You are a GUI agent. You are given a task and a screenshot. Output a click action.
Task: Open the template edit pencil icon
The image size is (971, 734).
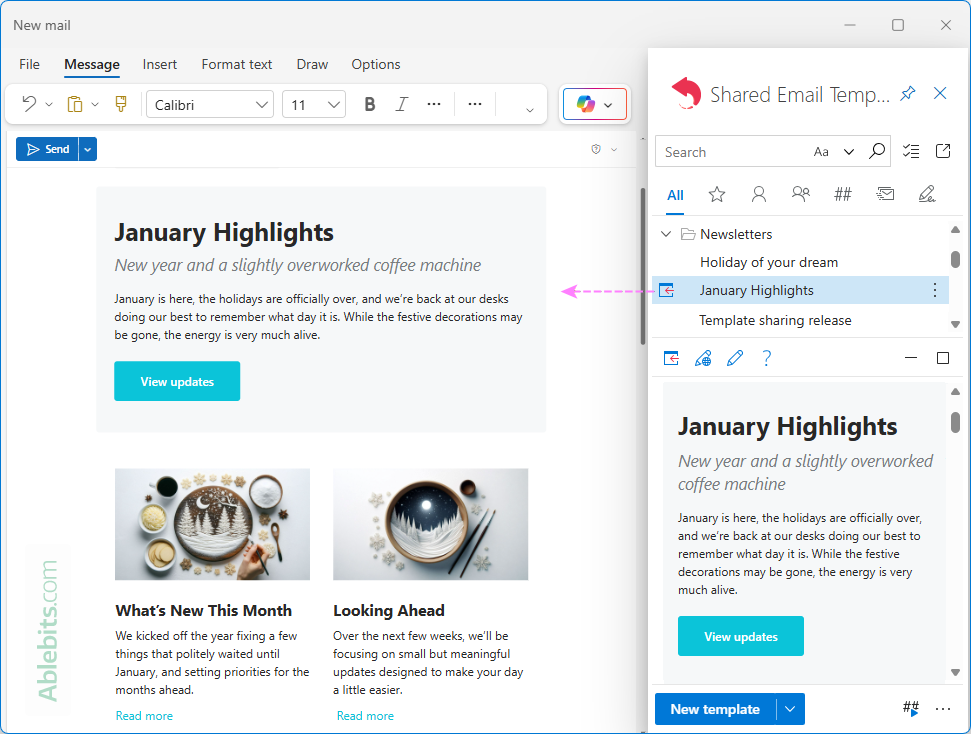tap(735, 358)
